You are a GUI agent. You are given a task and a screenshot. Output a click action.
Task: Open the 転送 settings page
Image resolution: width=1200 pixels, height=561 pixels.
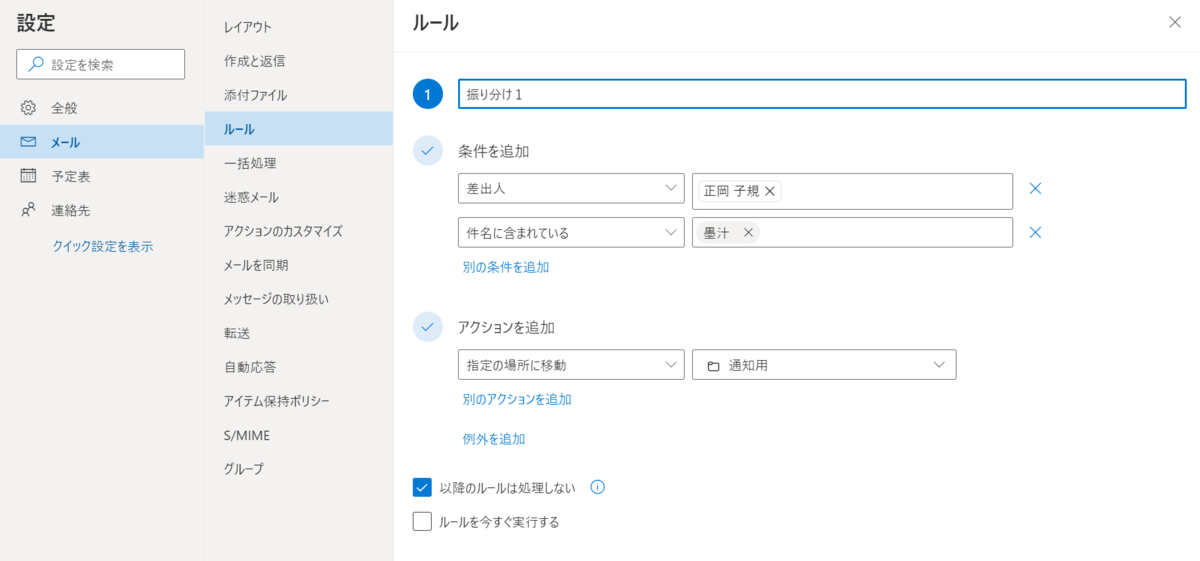click(237, 333)
